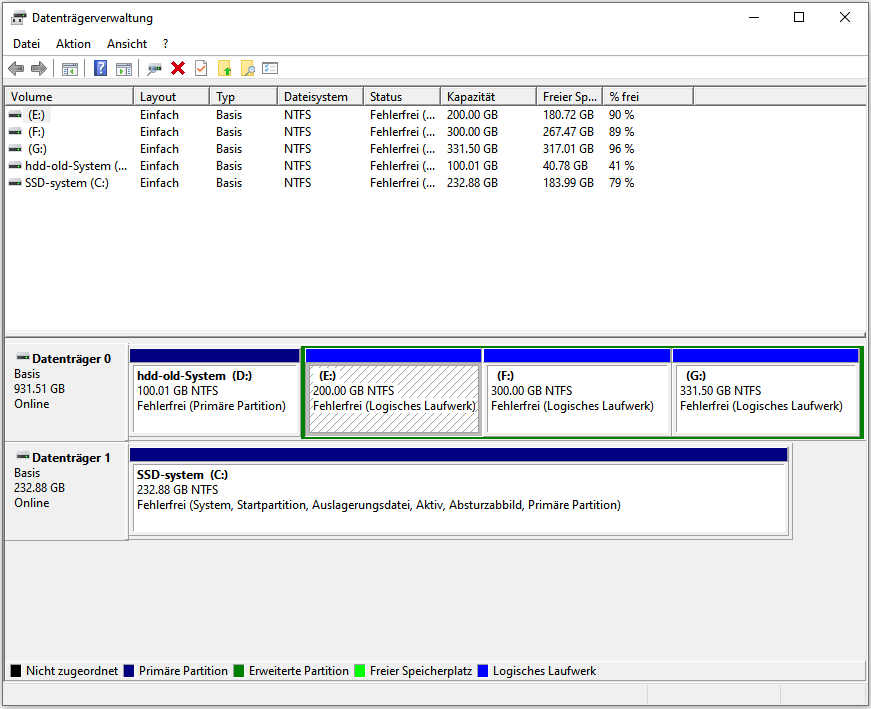Screen dimensions: 871x709
Task: Click the folder with green arrow icon
Action: click(224, 68)
